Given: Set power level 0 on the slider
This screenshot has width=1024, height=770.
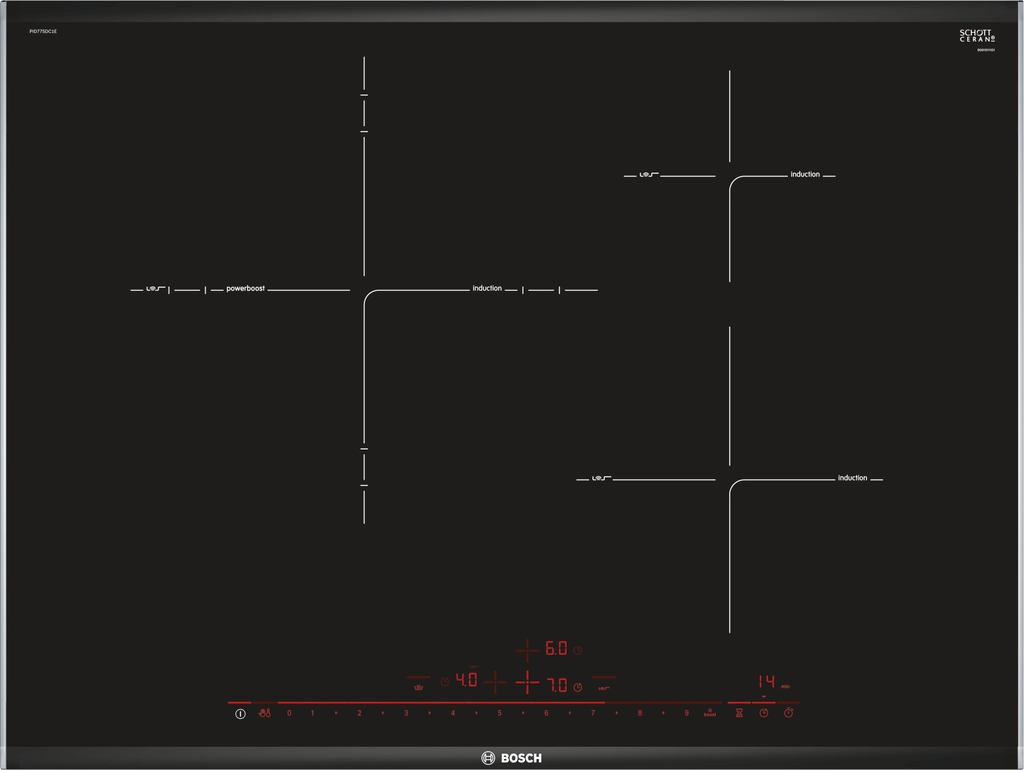Looking at the screenshot, I should (x=289, y=713).
